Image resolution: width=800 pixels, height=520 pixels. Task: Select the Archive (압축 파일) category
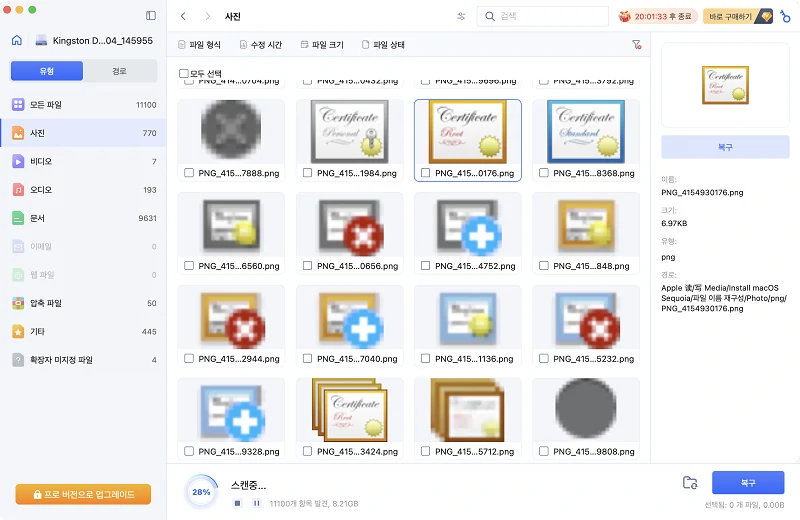pyautogui.click(x=83, y=303)
